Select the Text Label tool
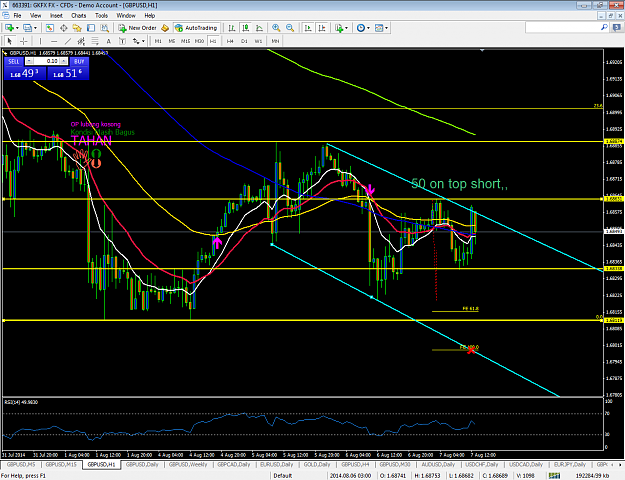Viewport: 625px width, 480px height. pyautogui.click(x=122, y=41)
